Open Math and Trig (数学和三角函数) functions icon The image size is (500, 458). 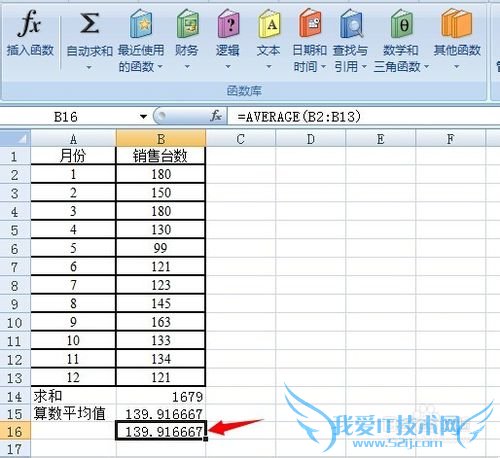pyautogui.click(x=401, y=23)
